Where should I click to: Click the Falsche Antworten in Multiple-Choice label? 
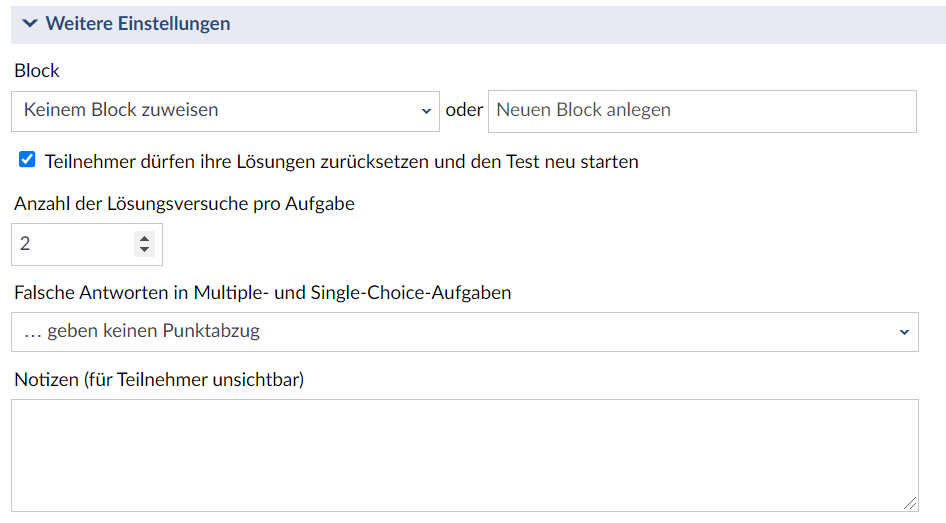coord(262,293)
